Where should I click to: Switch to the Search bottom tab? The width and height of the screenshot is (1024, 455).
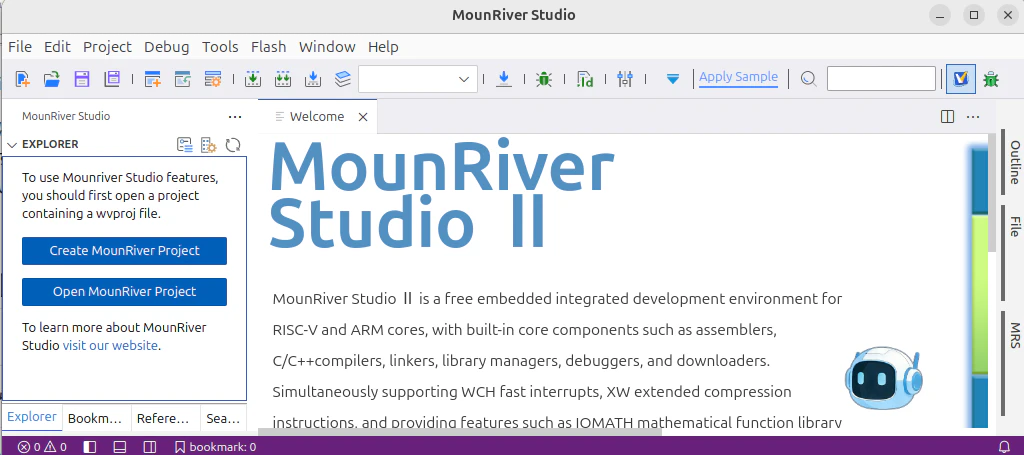(x=223, y=418)
